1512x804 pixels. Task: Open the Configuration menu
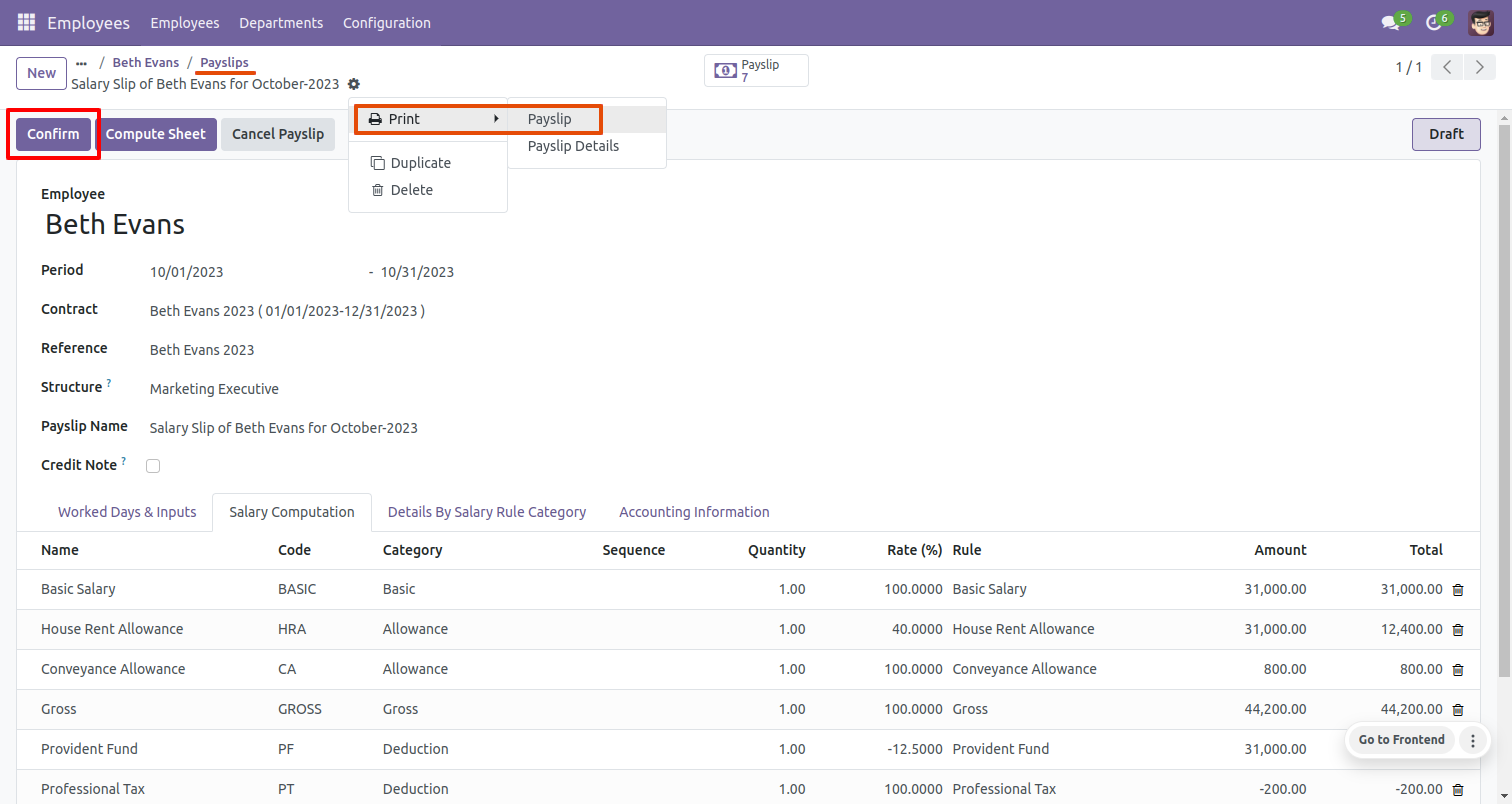point(387,22)
